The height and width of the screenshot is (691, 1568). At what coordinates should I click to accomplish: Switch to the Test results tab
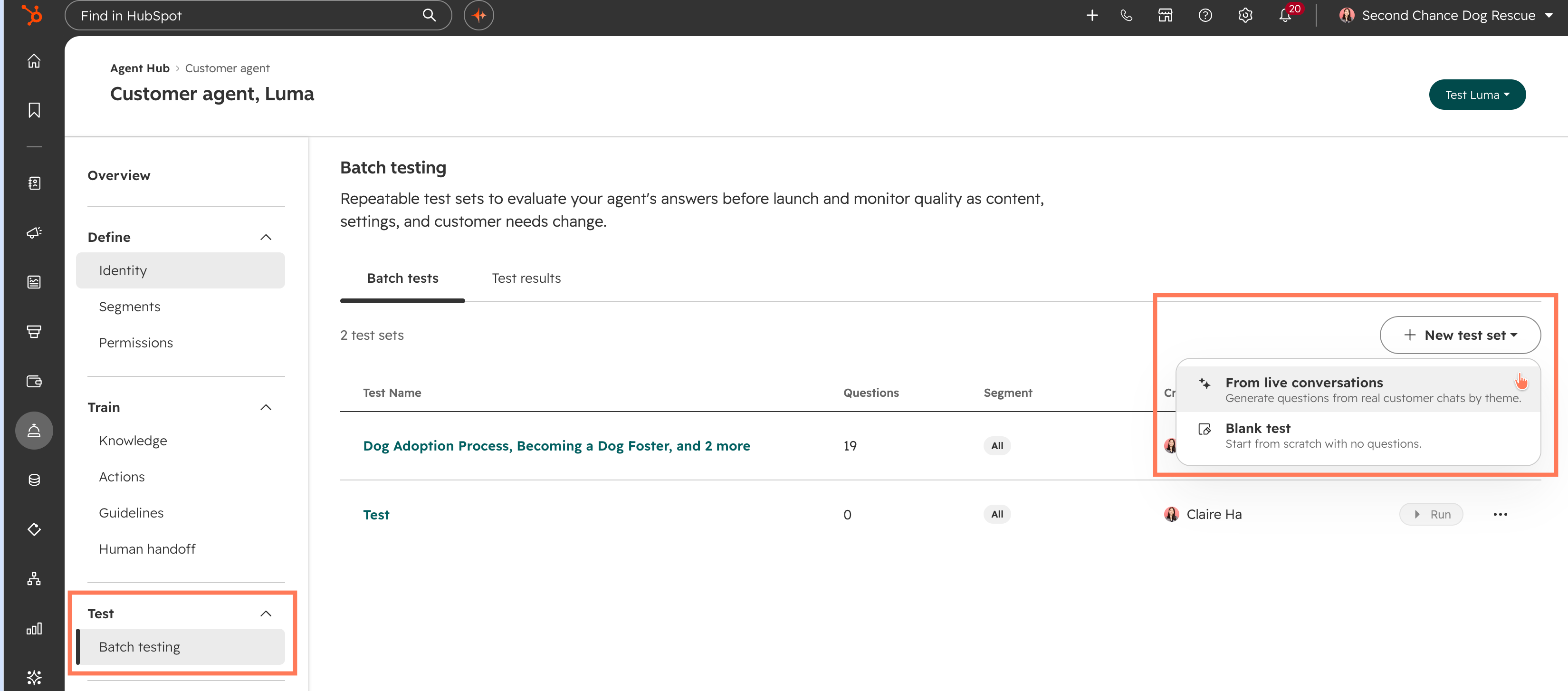pyautogui.click(x=526, y=278)
